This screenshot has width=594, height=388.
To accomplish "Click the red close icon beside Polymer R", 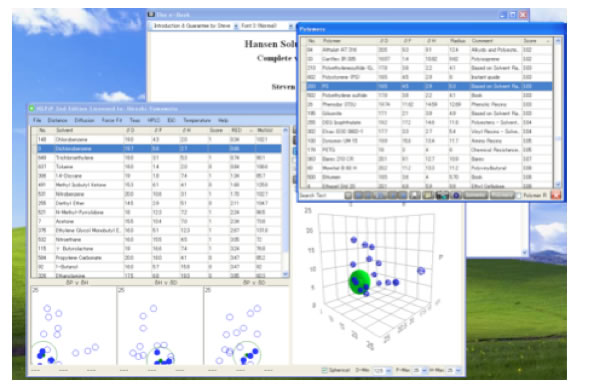I will tap(555, 195).
